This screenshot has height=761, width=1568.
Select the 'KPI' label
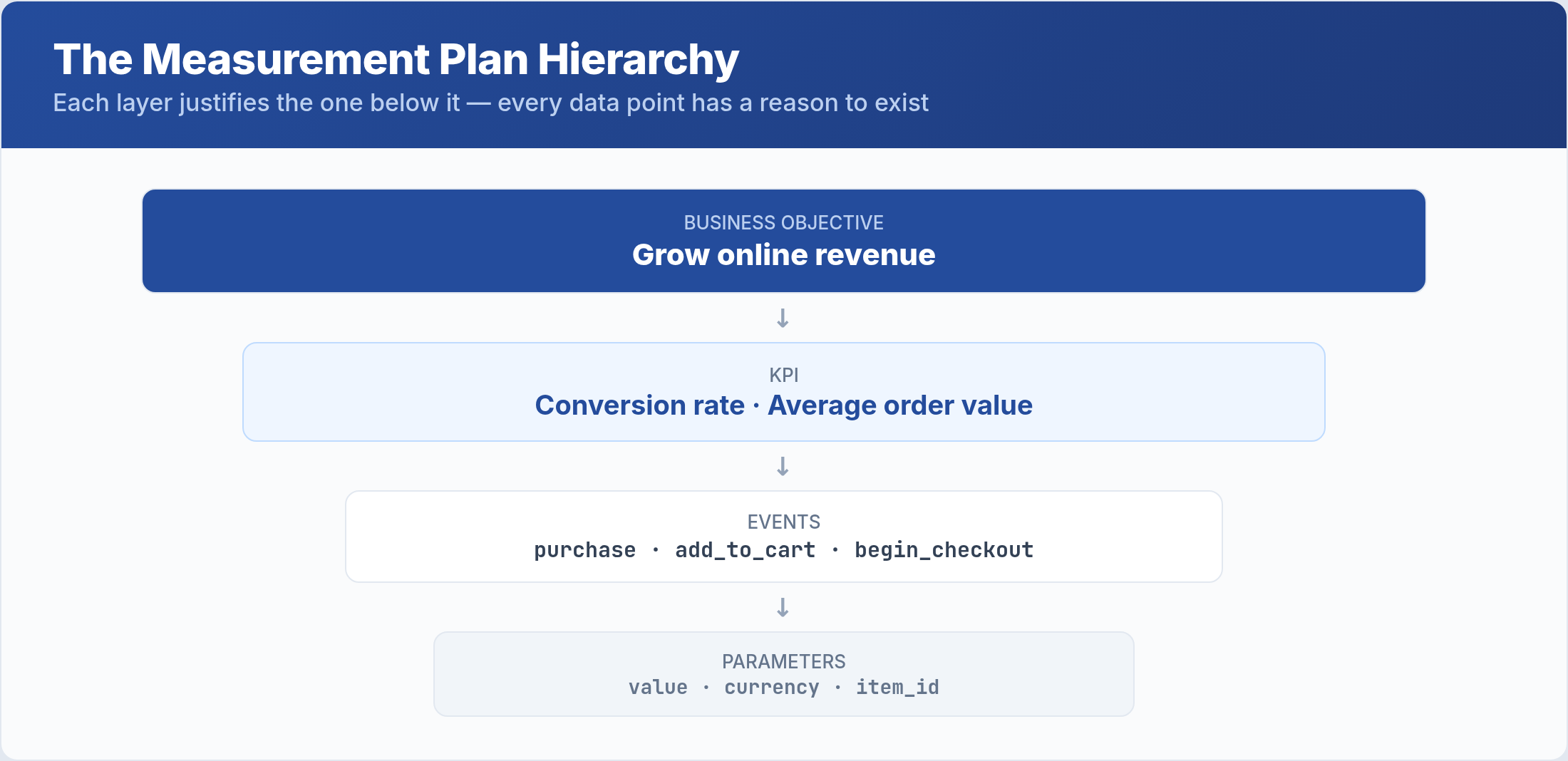pos(784,376)
